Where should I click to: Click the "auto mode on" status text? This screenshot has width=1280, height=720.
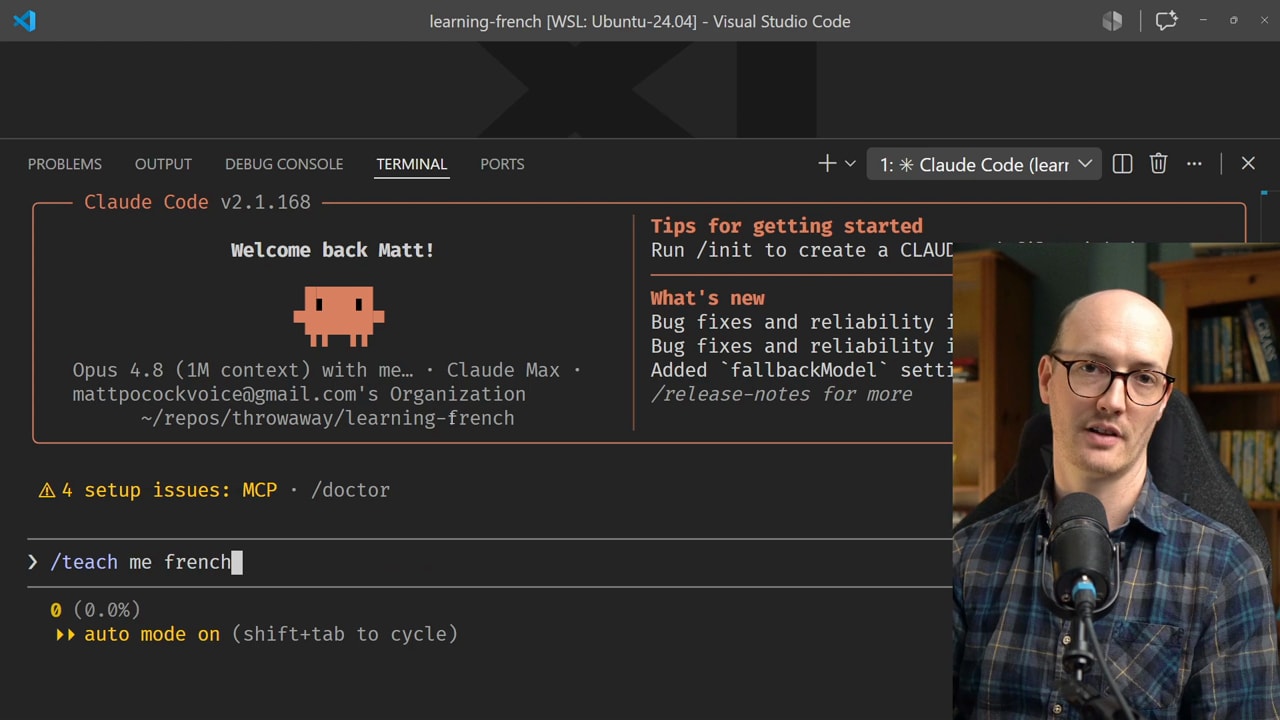coord(152,634)
